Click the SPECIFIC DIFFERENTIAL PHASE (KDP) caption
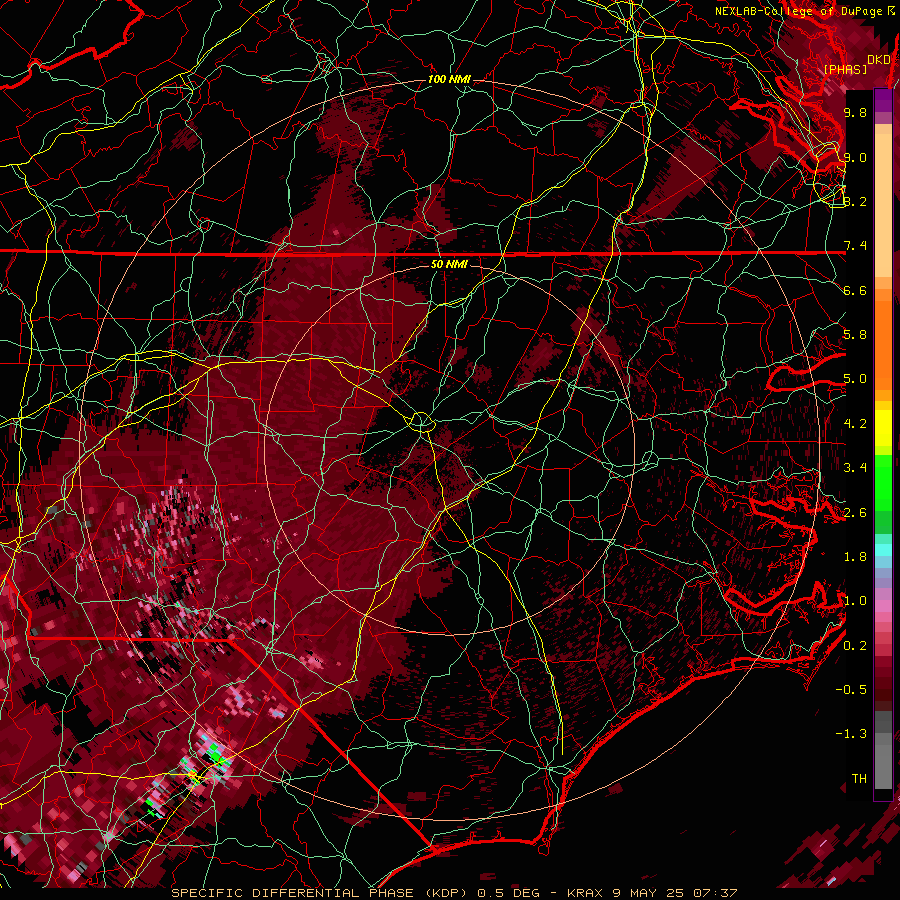 click(x=321, y=893)
